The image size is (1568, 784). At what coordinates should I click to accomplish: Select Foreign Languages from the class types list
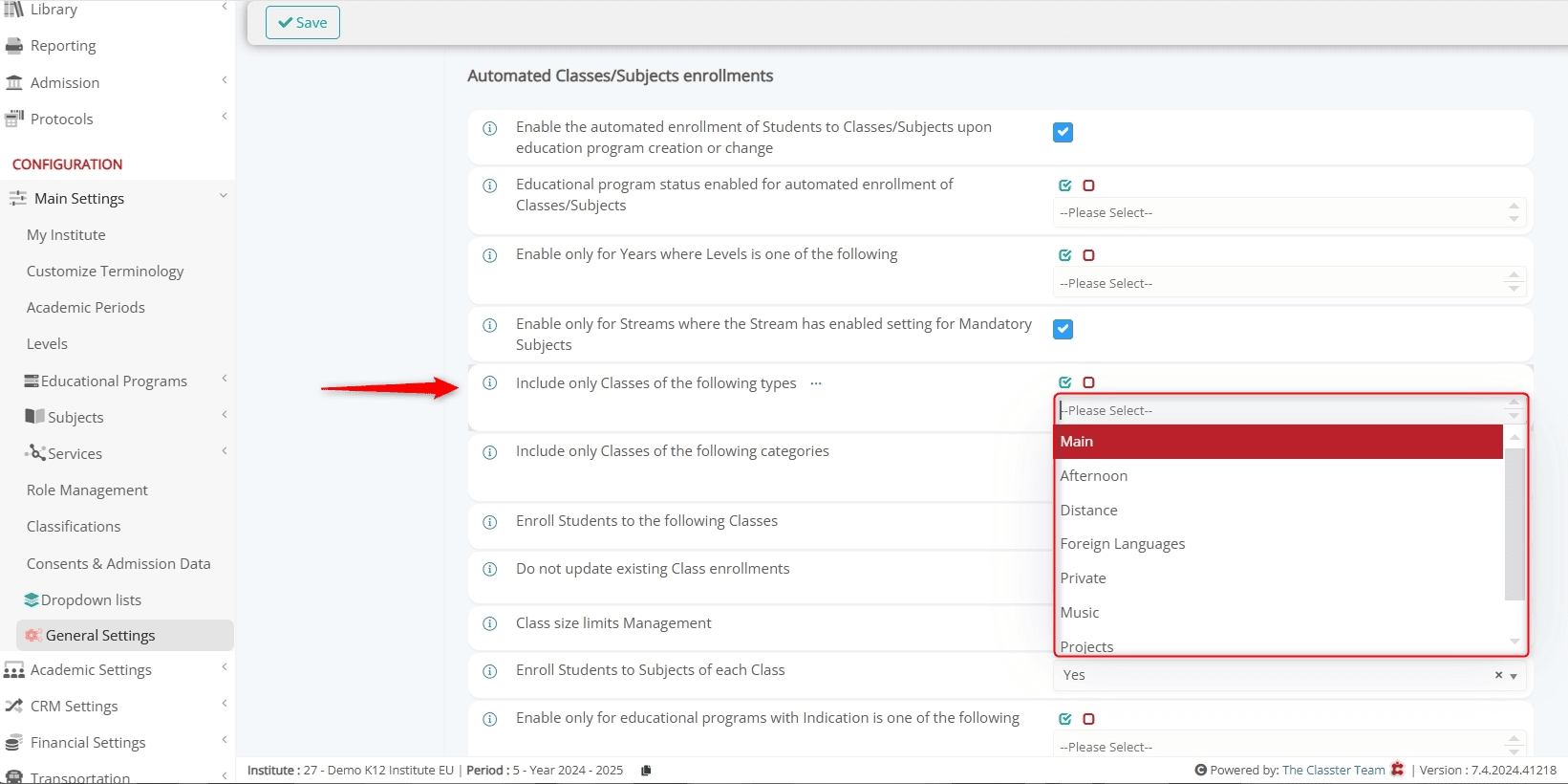coord(1278,544)
